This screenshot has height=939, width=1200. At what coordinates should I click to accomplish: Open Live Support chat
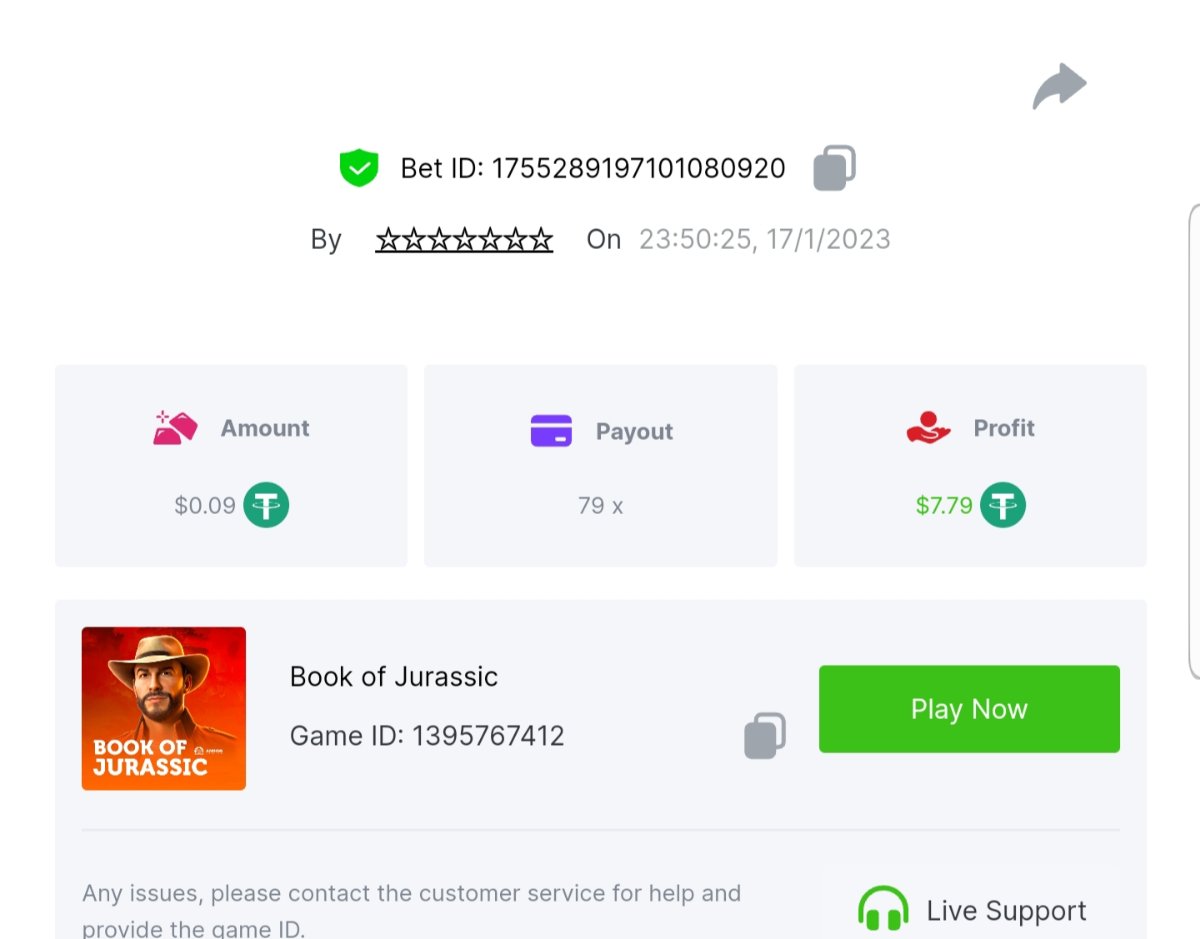pyautogui.click(x=1006, y=911)
